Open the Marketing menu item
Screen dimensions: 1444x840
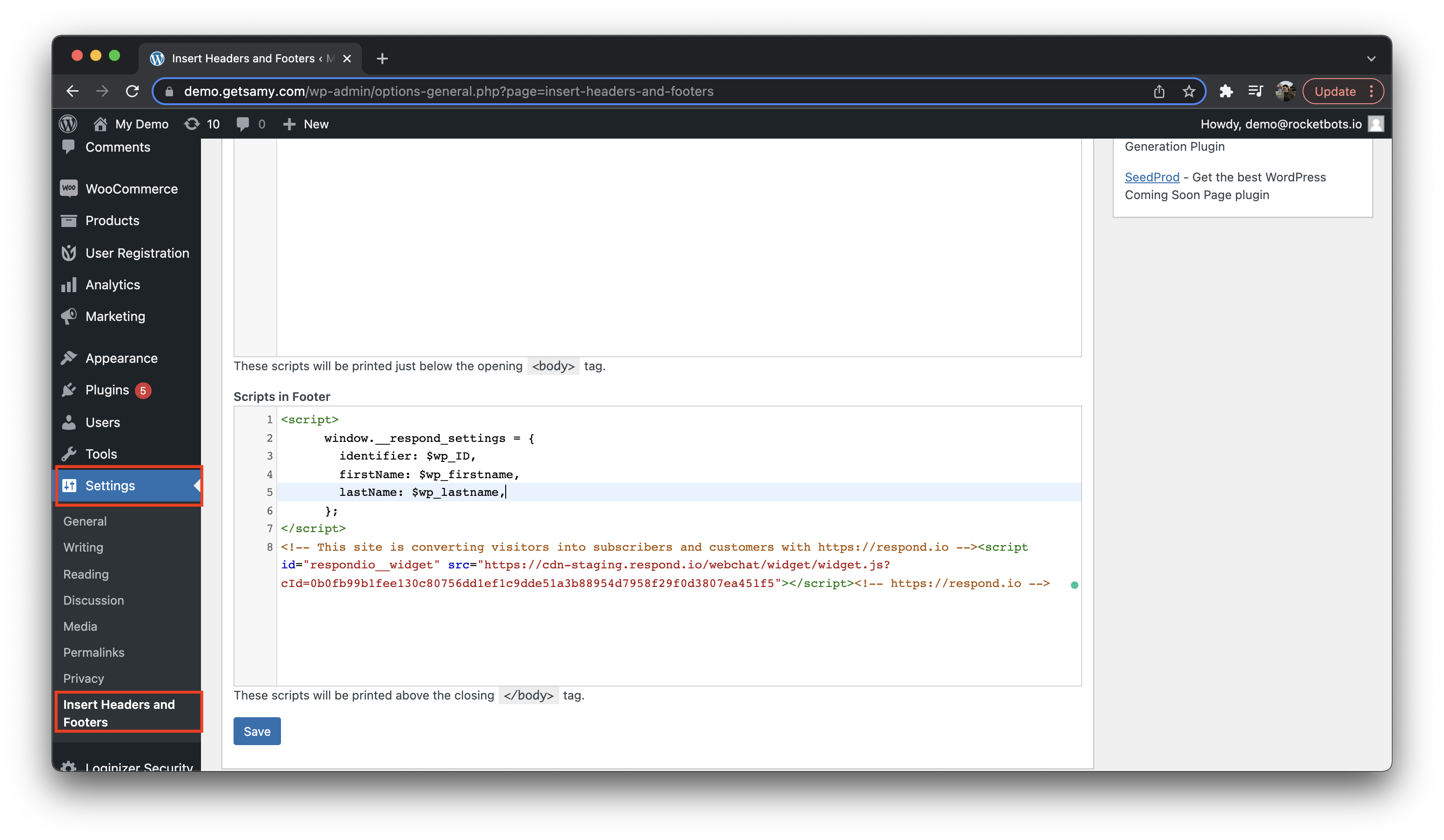point(115,316)
